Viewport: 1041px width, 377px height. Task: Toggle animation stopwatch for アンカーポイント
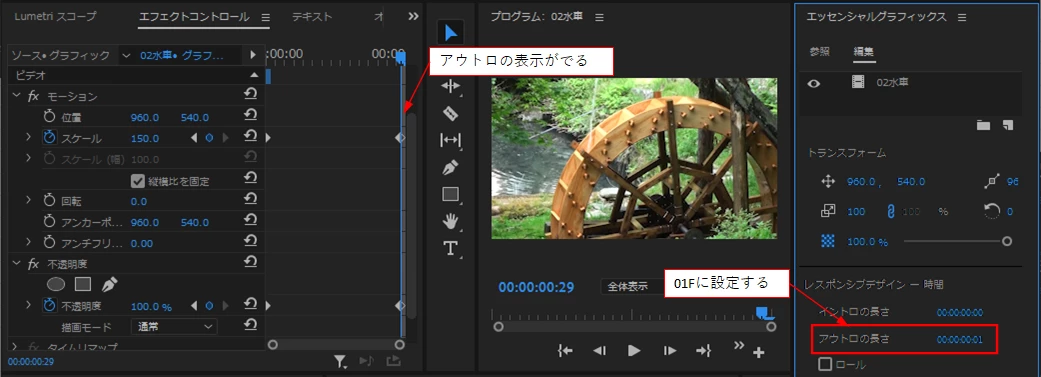point(50,222)
